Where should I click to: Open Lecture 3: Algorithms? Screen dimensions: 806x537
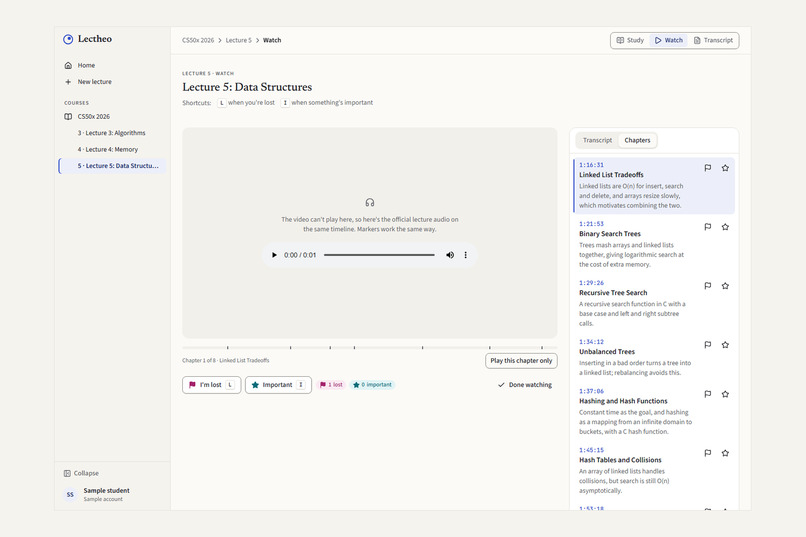(x=112, y=133)
